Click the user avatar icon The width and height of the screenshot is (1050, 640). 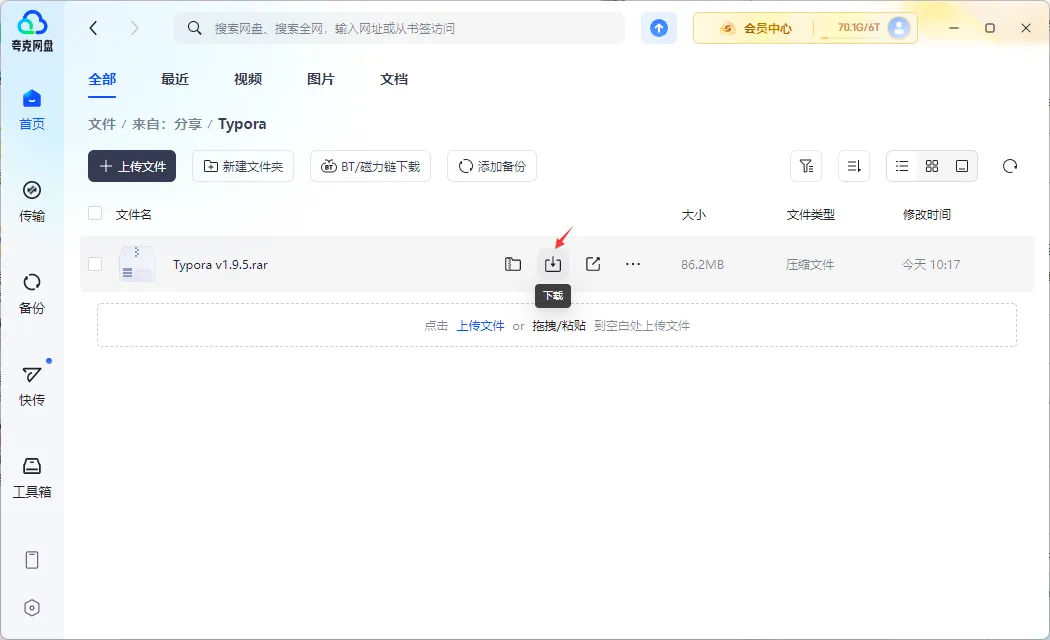pyautogui.click(x=899, y=27)
